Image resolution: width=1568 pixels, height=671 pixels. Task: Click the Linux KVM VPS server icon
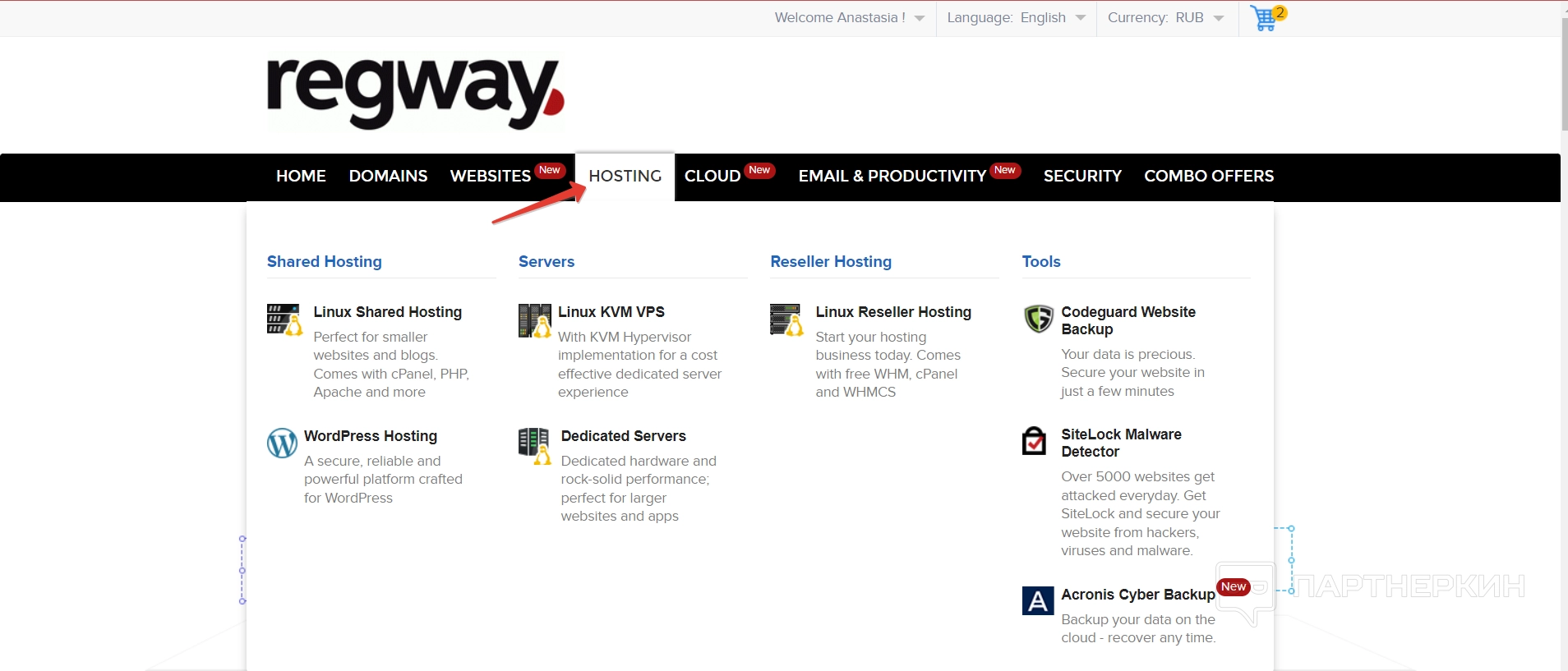pyautogui.click(x=535, y=320)
